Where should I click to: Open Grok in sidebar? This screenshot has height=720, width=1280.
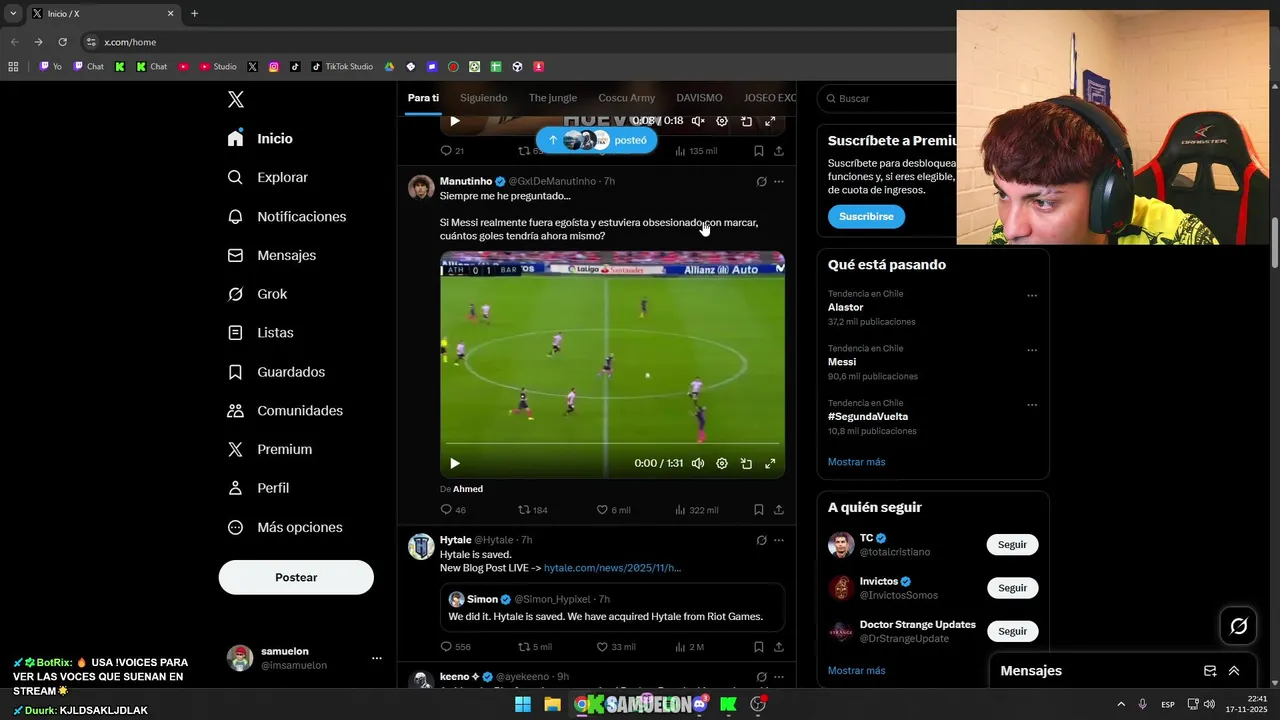tap(257, 294)
